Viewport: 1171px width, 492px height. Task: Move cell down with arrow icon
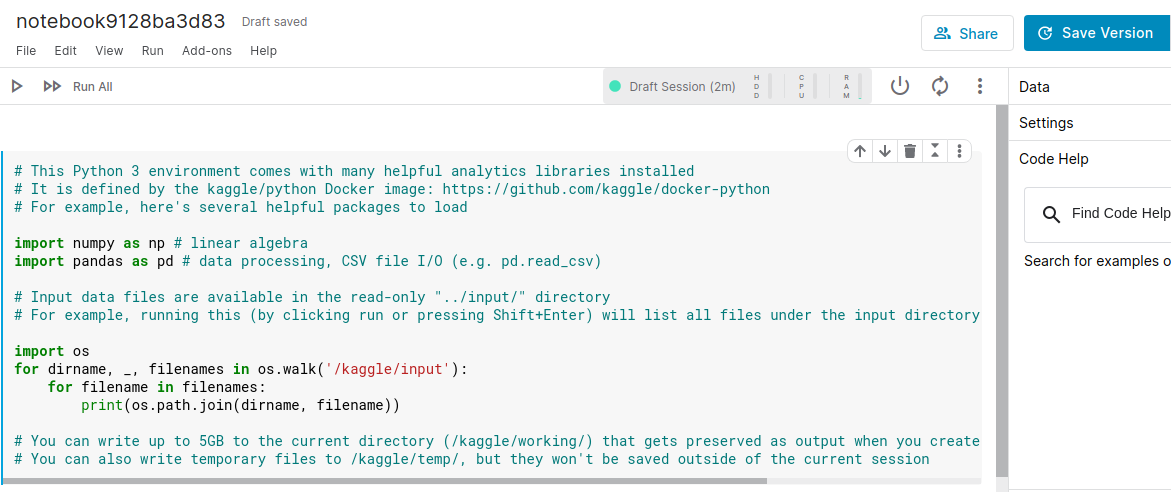pos(885,151)
